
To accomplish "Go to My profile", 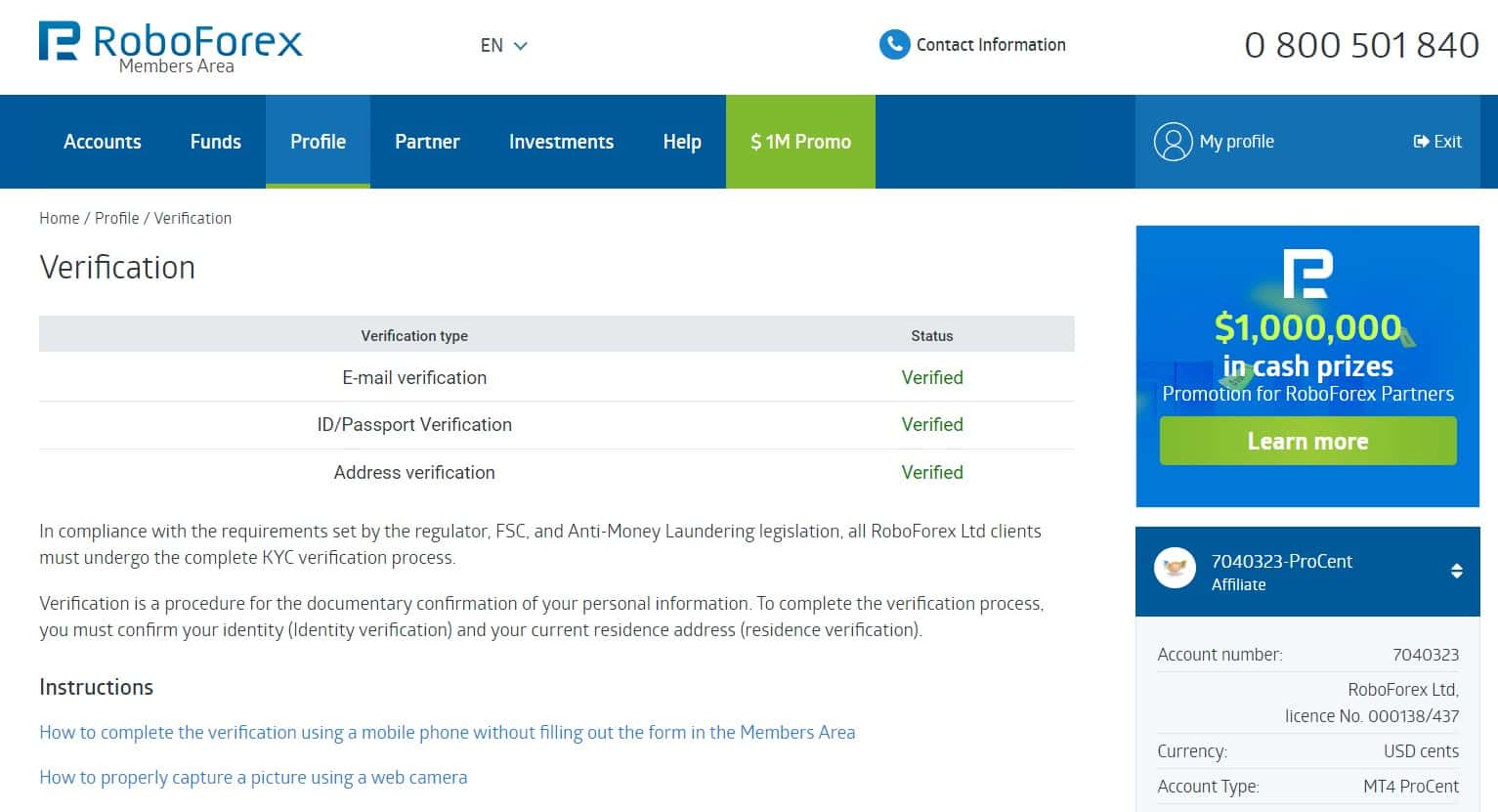I will pos(1236,142).
